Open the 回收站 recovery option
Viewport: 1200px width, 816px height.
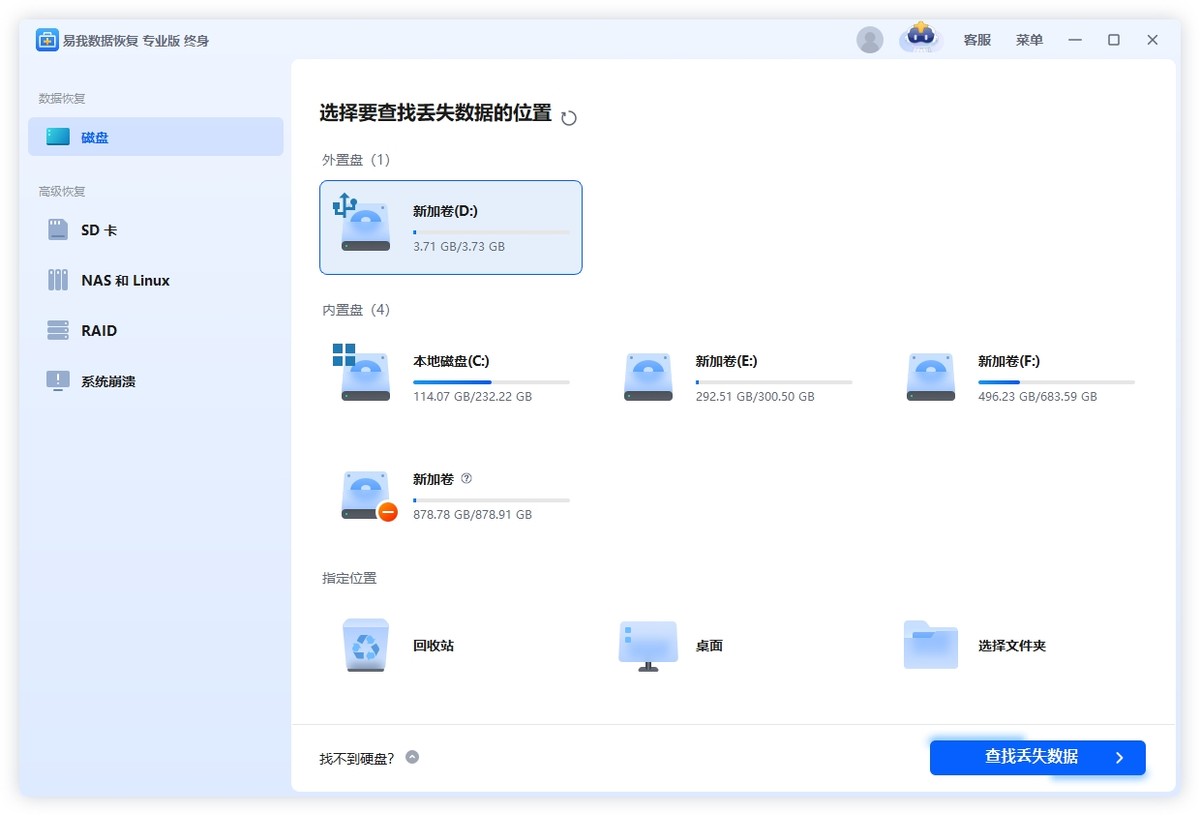(398, 645)
